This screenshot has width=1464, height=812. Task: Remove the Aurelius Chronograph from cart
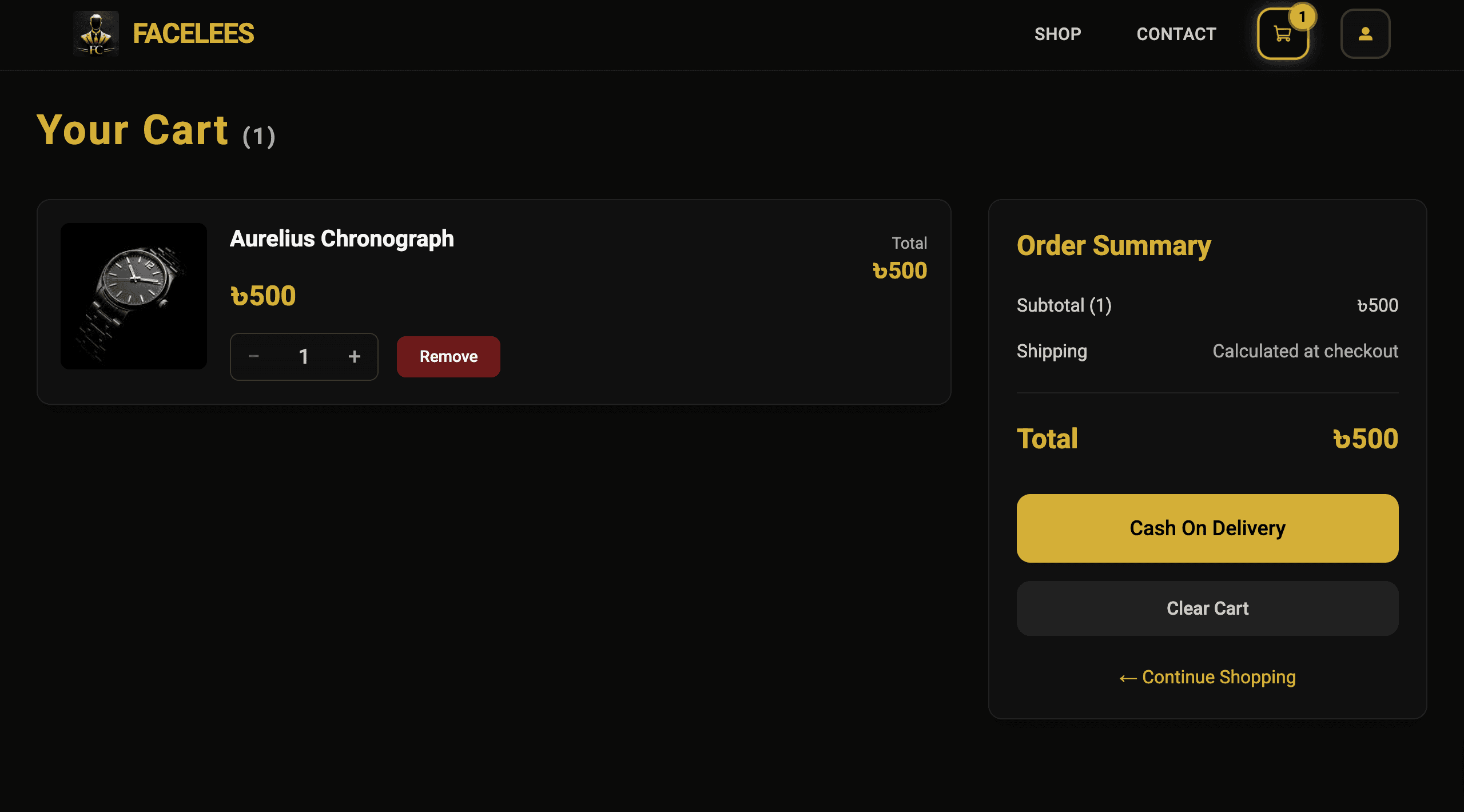tap(448, 356)
